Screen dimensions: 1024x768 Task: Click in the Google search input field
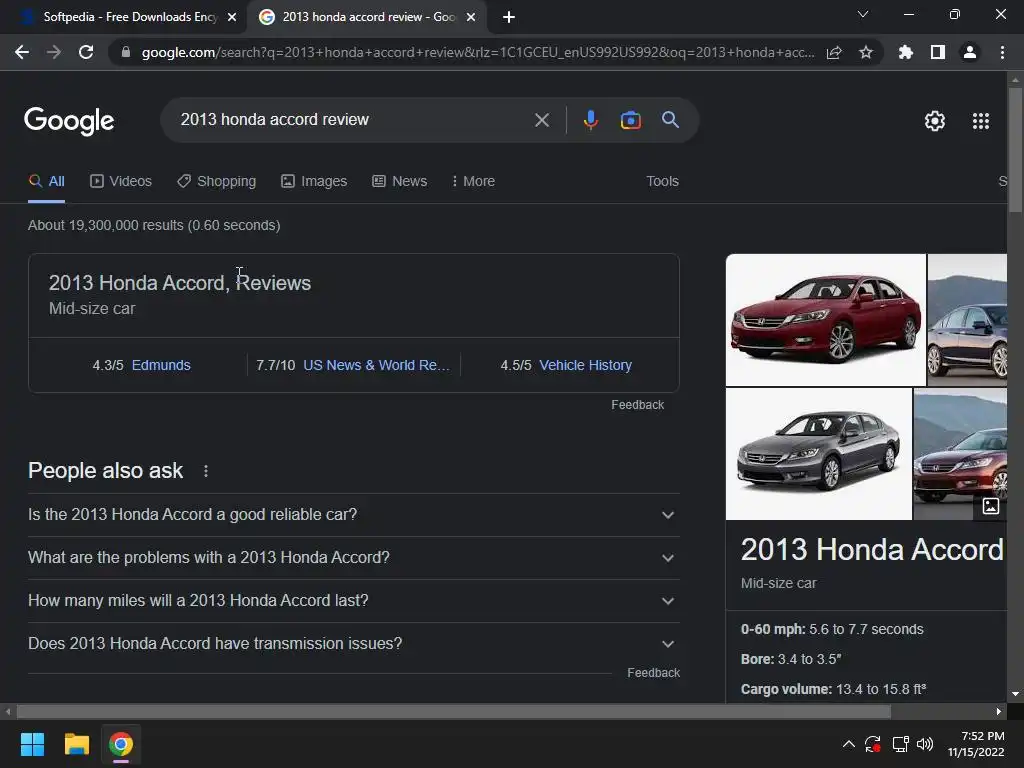(x=353, y=120)
